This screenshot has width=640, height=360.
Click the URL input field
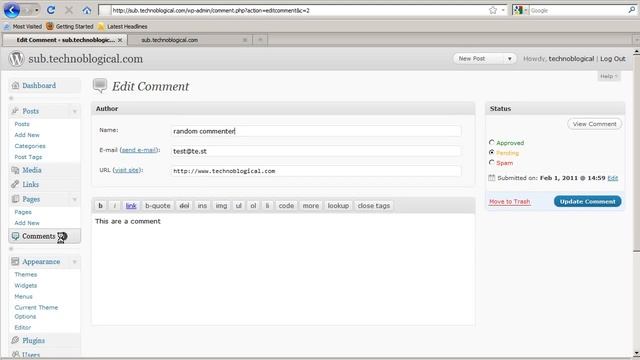(x=316, y=171)
